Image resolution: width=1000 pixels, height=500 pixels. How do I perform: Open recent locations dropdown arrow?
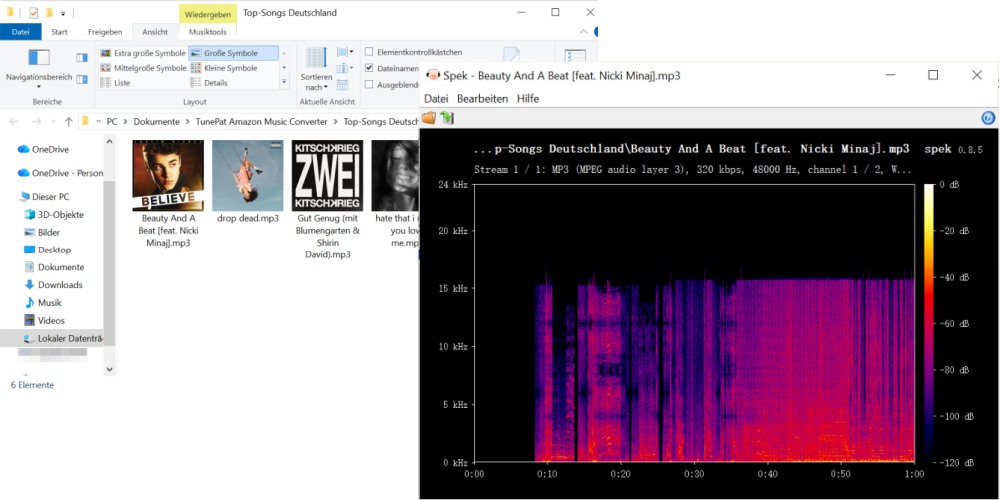(x=54, y=122)
